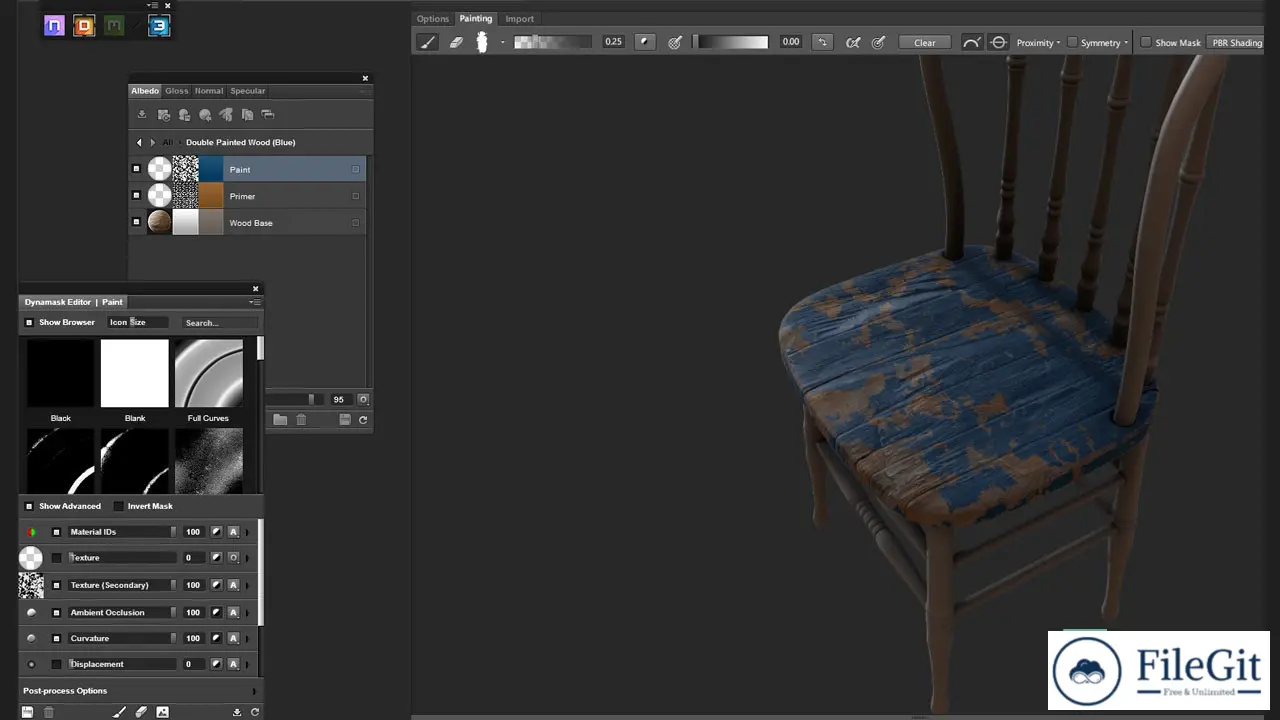Switch to the Options tab
The image size is (1280, 720).
[x=433, y=18]
